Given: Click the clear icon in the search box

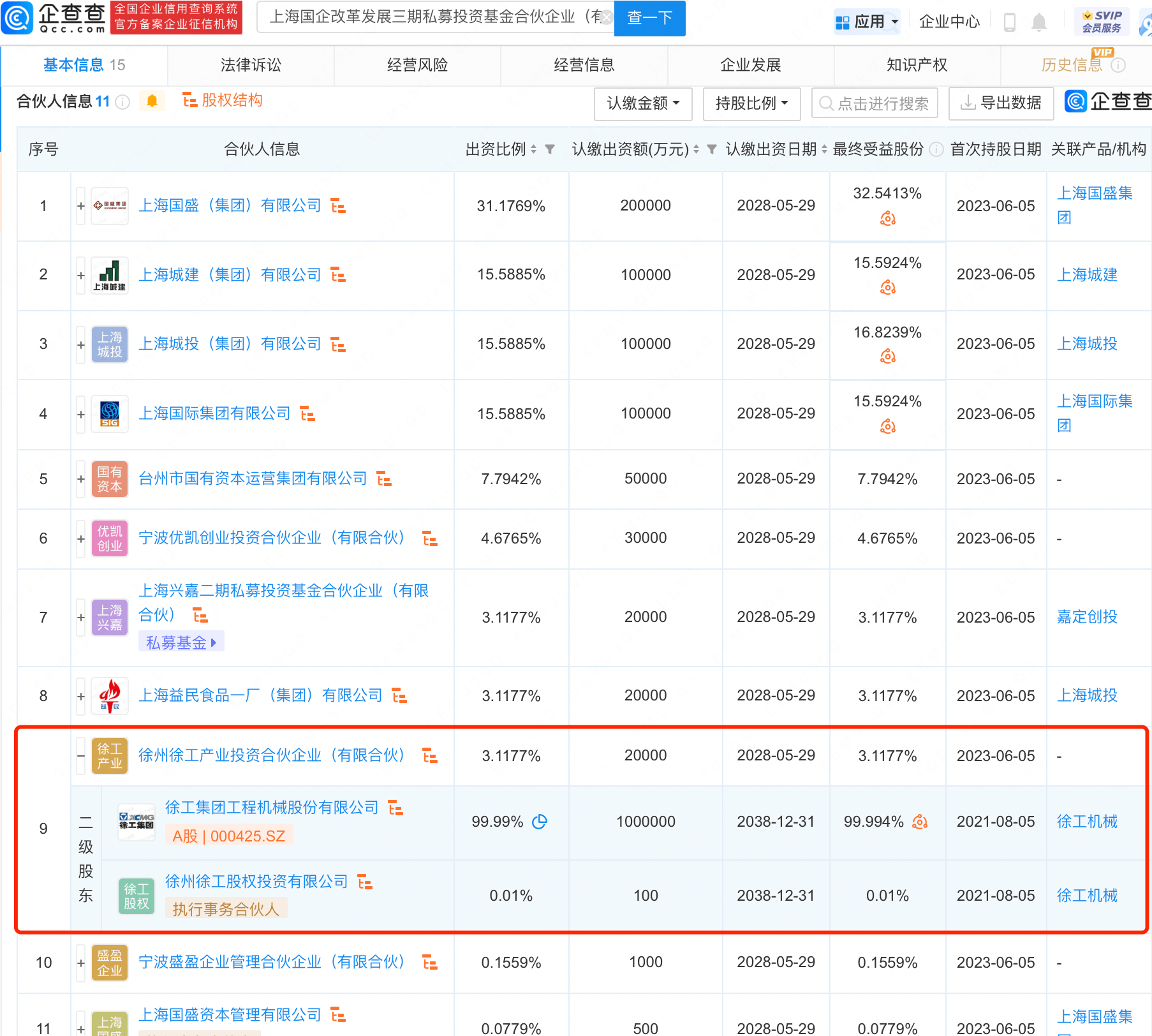Looking at the screenshot, I should [607, 17].
